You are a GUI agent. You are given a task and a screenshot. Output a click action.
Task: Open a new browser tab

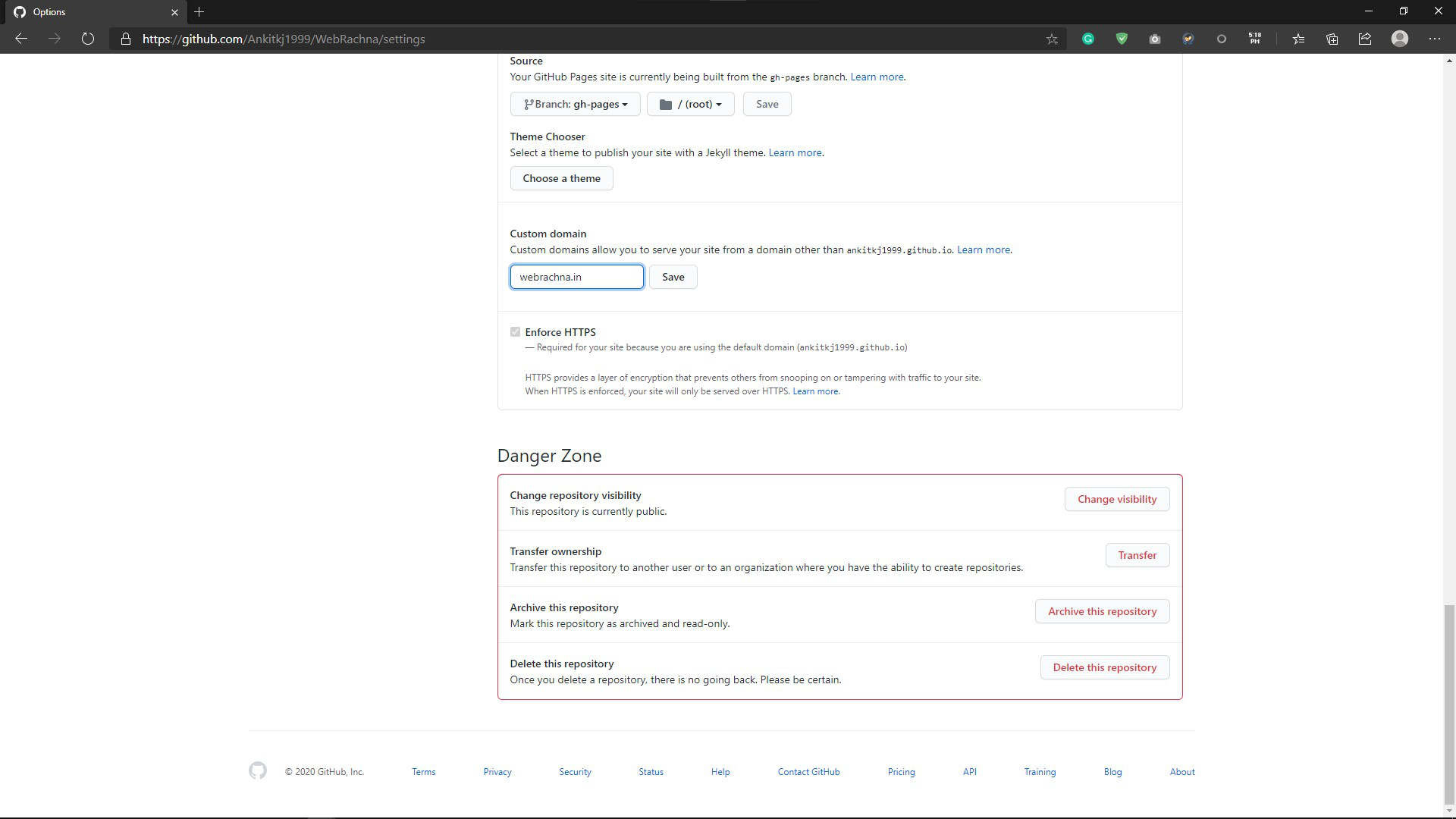[199, 11]
